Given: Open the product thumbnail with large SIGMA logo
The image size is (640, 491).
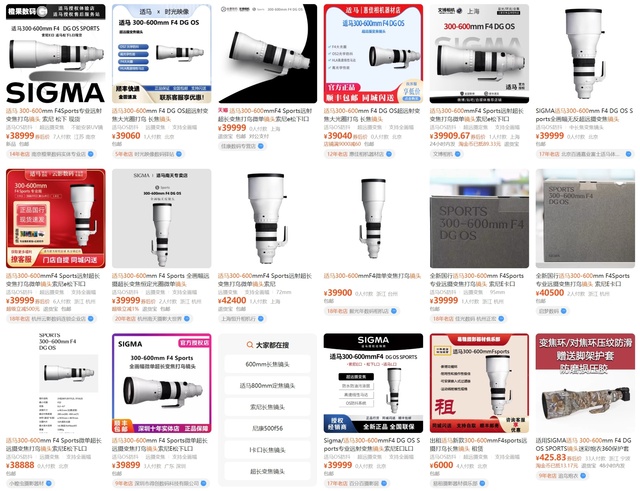Looking at the screenshot, I should tap(56, 53).
